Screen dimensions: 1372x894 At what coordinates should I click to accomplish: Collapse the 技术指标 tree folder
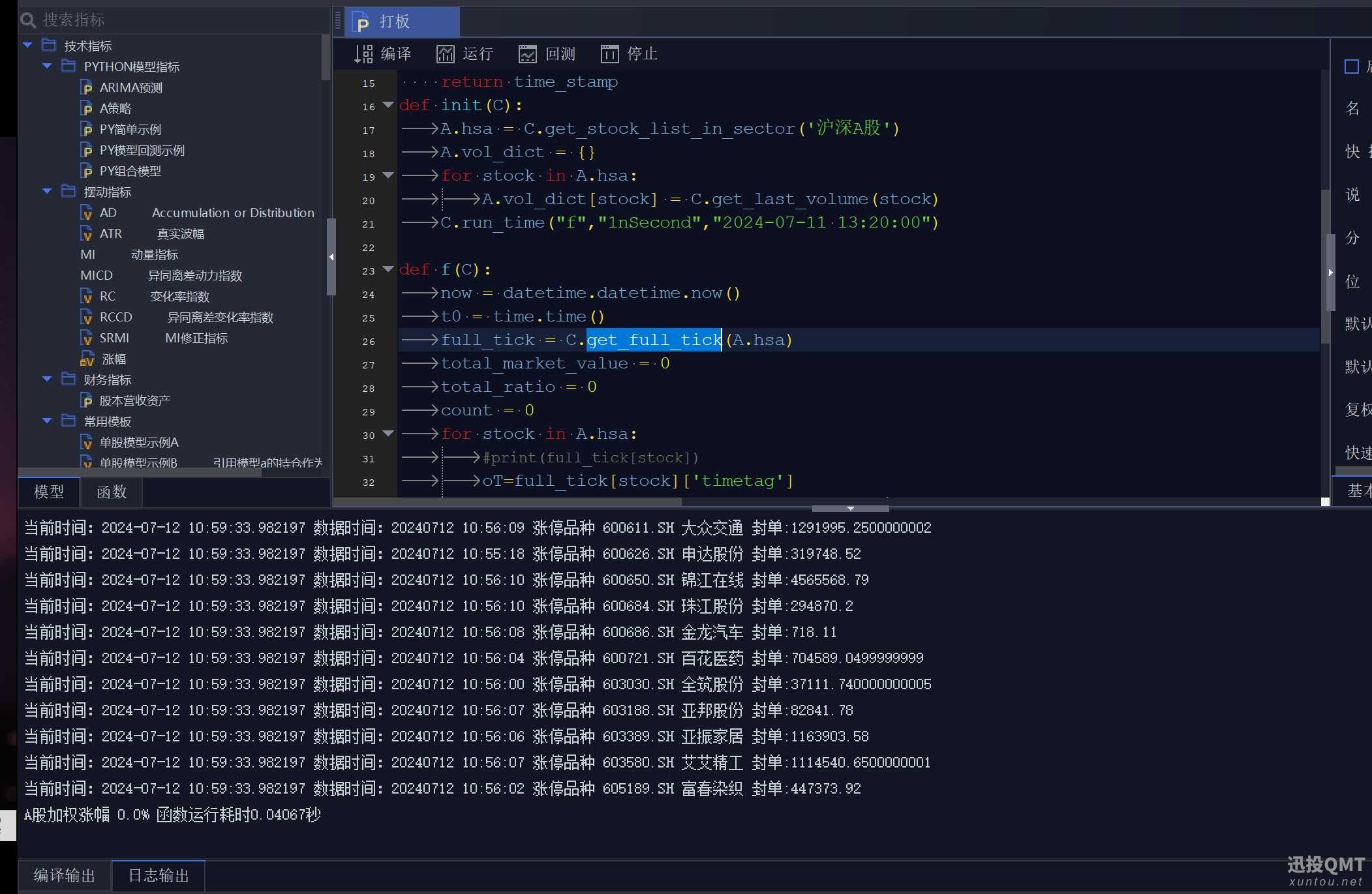click(x=27, y=46)
